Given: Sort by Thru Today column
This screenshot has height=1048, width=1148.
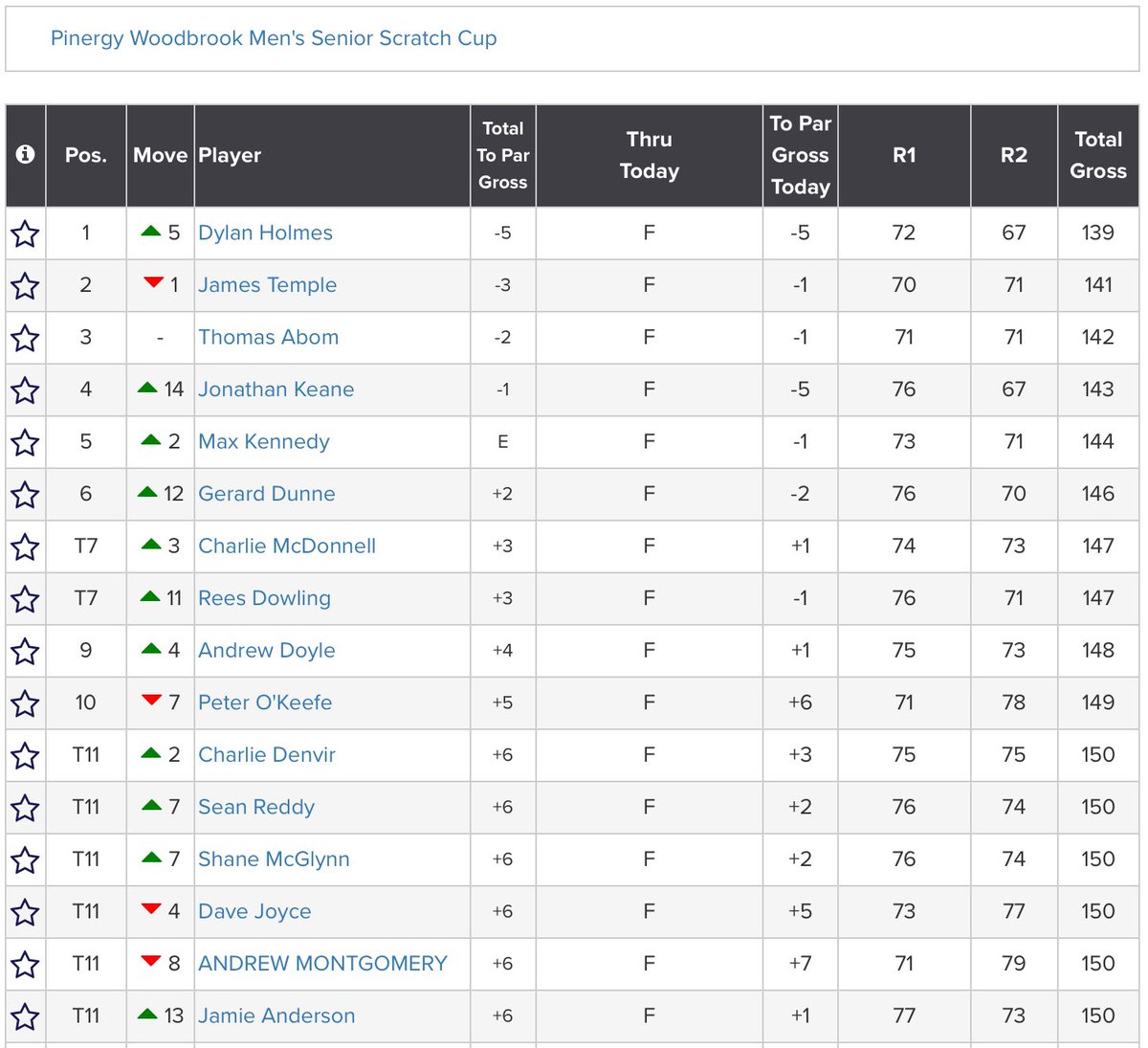Looking at the screenshot, I should pos(649,155).
